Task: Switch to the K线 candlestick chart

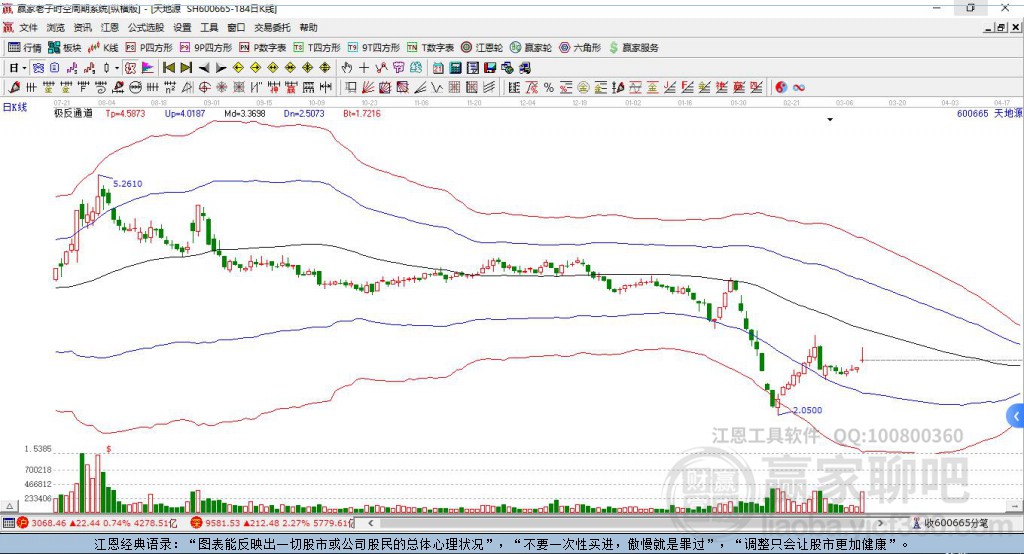Action: 103,48
